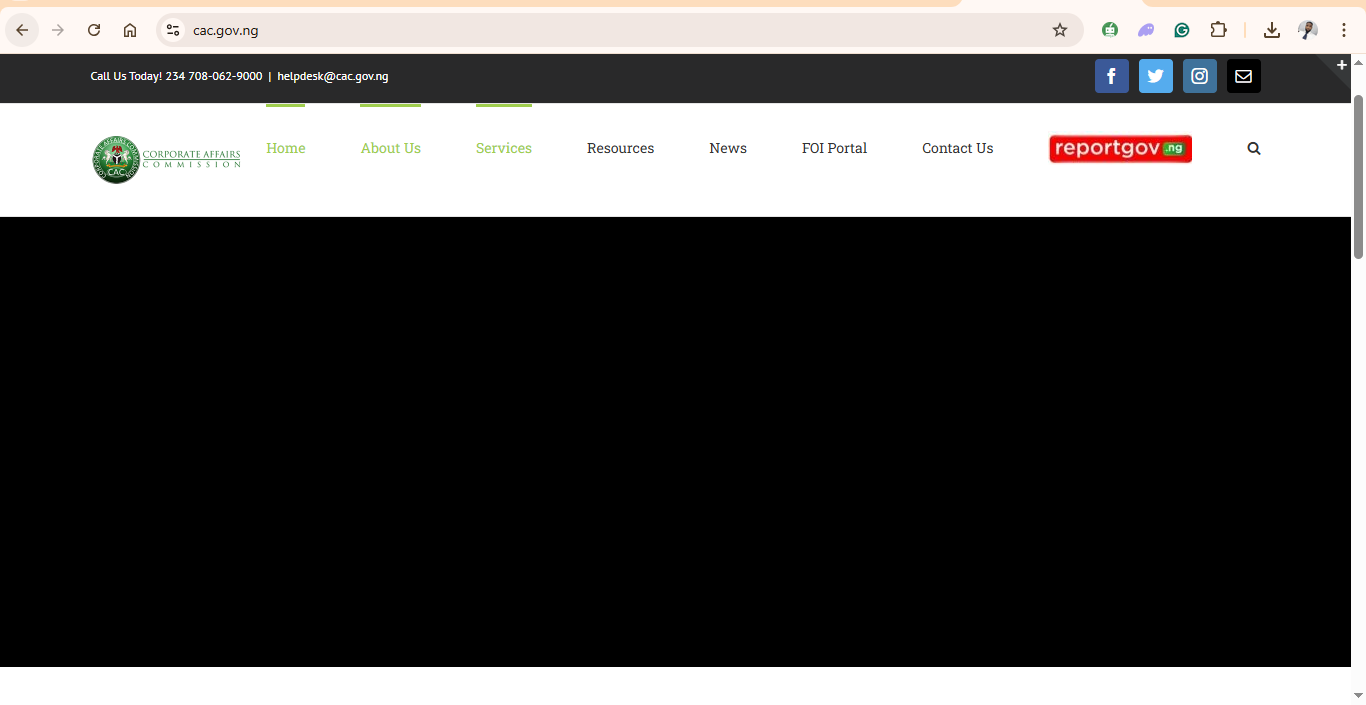Viewport: 1366px width, 705px height.
Task: Open the Services menu item
Action: tap(503, 148)
